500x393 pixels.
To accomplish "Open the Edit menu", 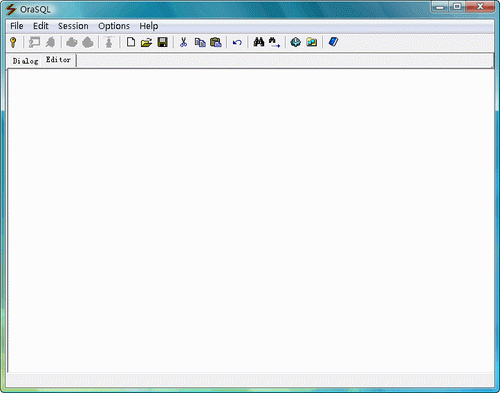I will 41,26.
